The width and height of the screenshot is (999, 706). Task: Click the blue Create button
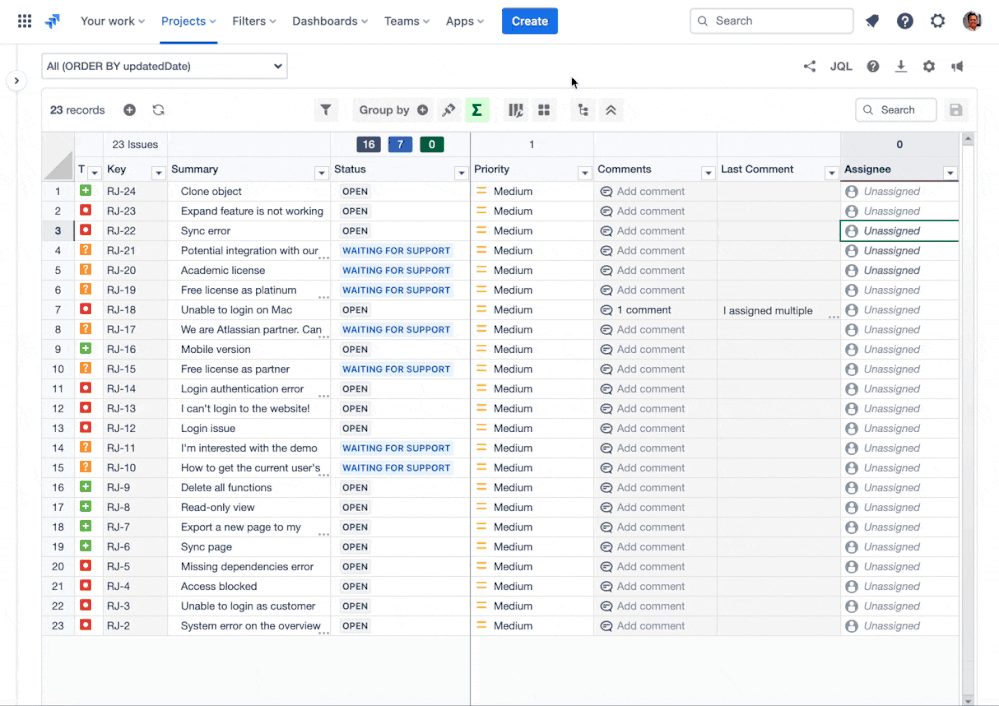point(529,21)
